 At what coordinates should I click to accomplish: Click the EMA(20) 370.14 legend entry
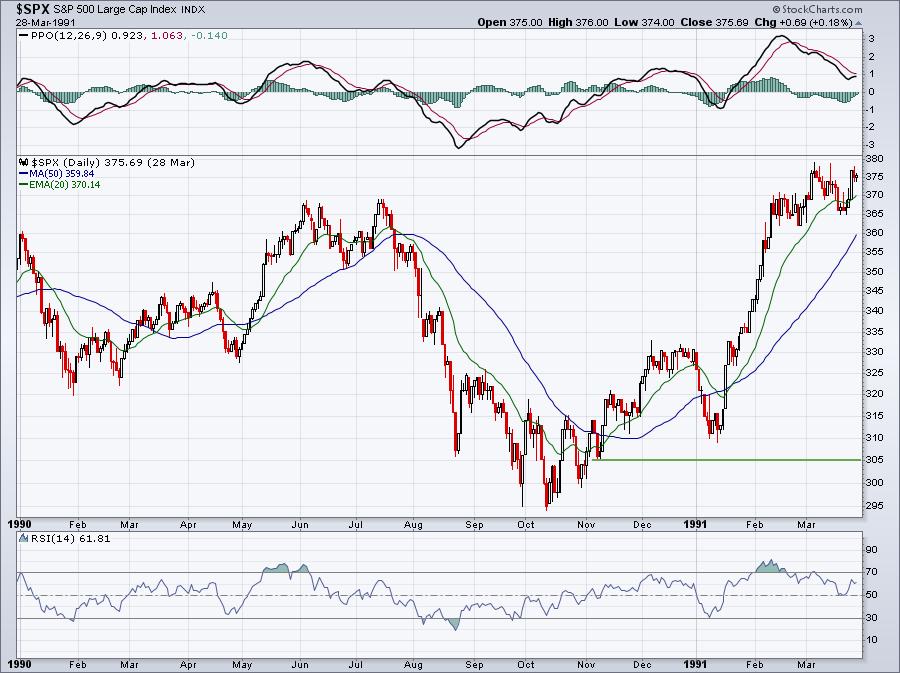click(64, 185)
